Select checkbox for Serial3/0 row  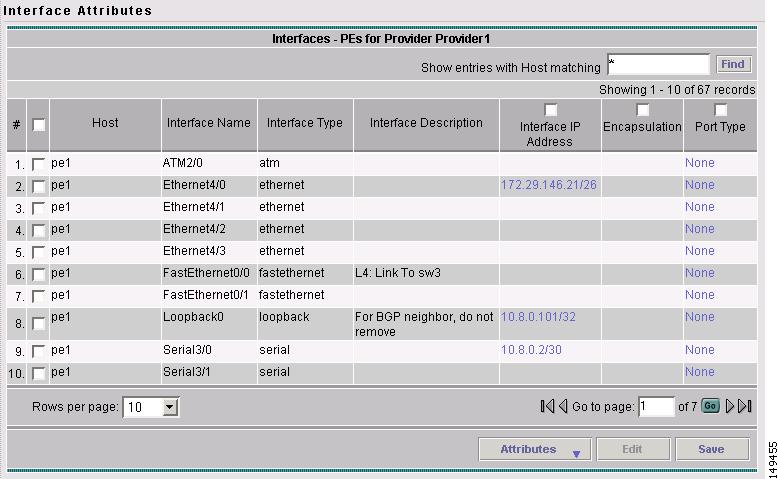(x=38, y=351)
